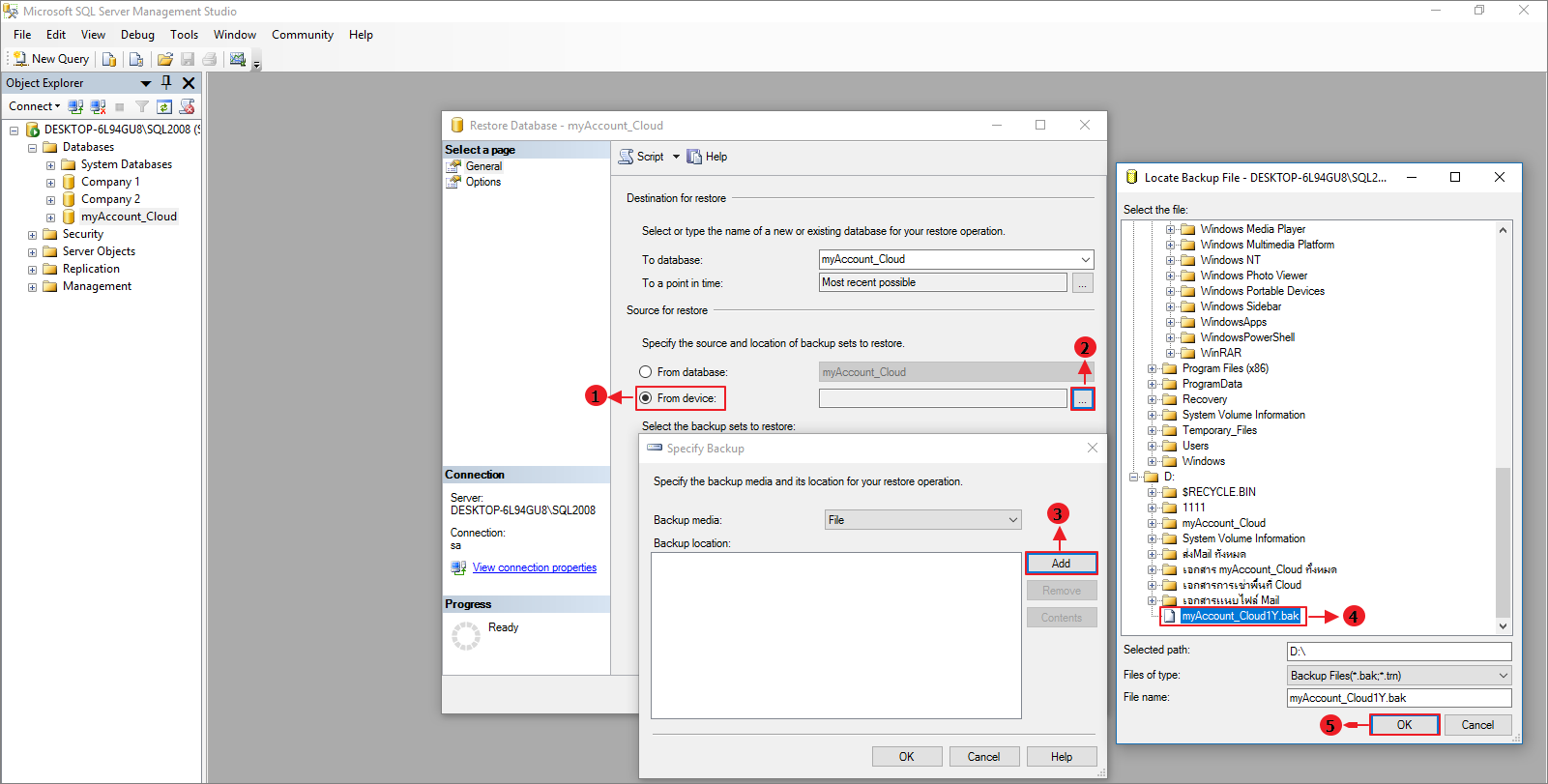Collapse the Databases node in Object Explorer

[x=32, y=148]
